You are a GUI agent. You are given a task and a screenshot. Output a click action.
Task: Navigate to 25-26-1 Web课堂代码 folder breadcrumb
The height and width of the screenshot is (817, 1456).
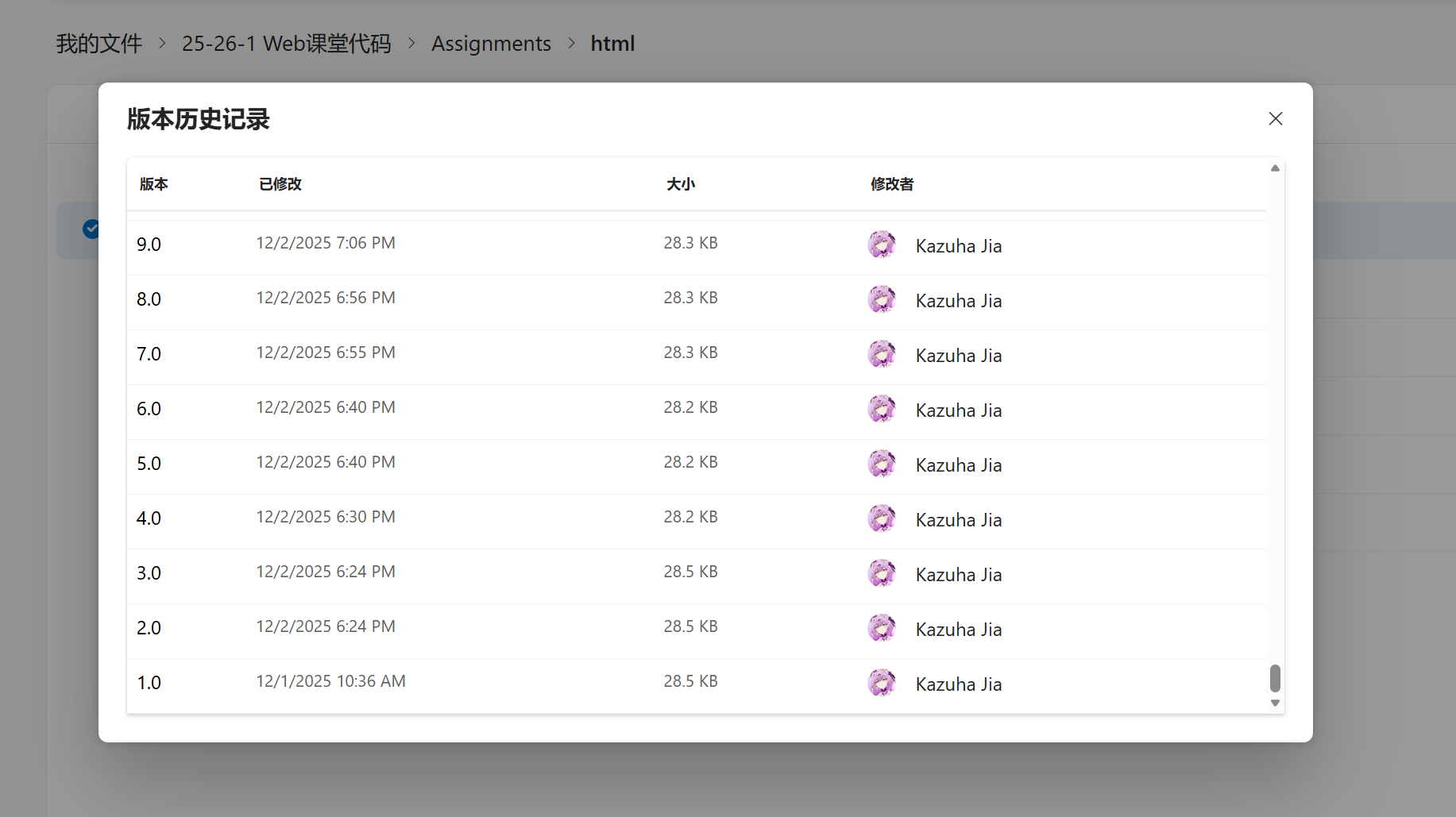[x=286, y=44]
